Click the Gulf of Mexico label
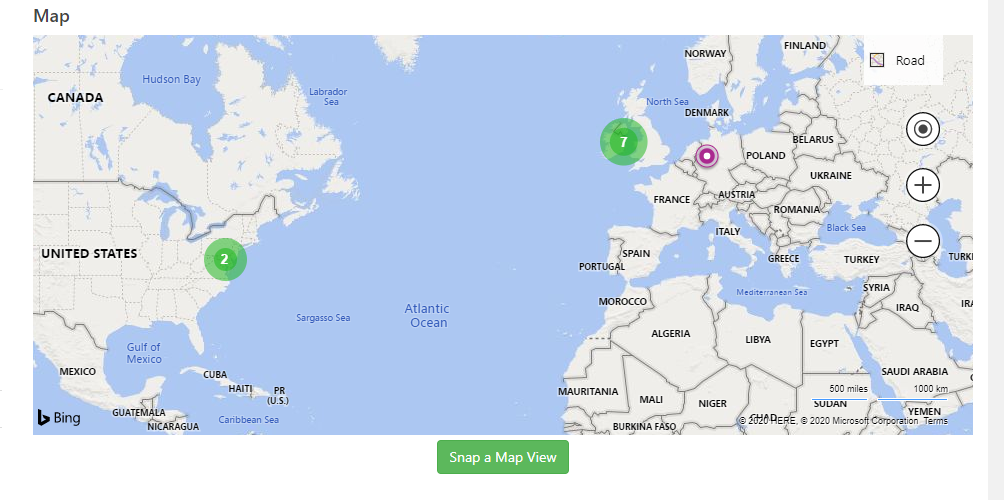 tap(144, 353)
